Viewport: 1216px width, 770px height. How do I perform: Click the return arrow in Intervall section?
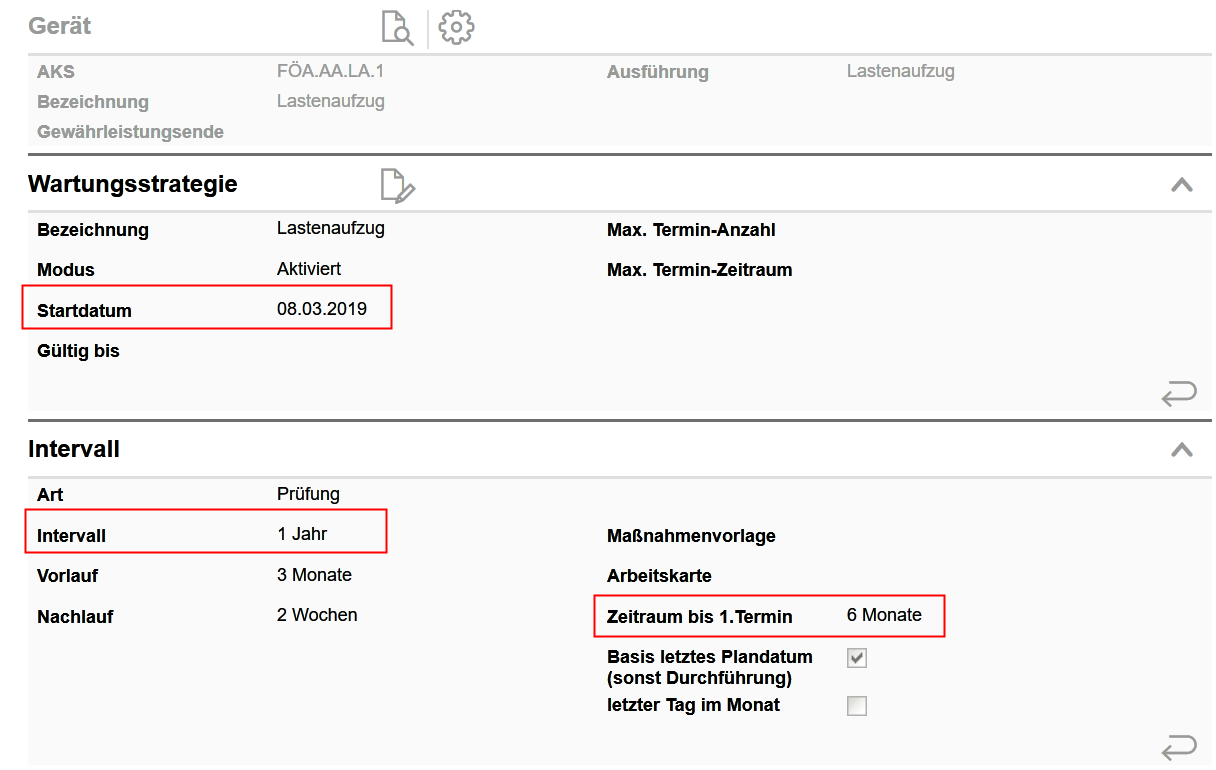tap(1178, 746)
